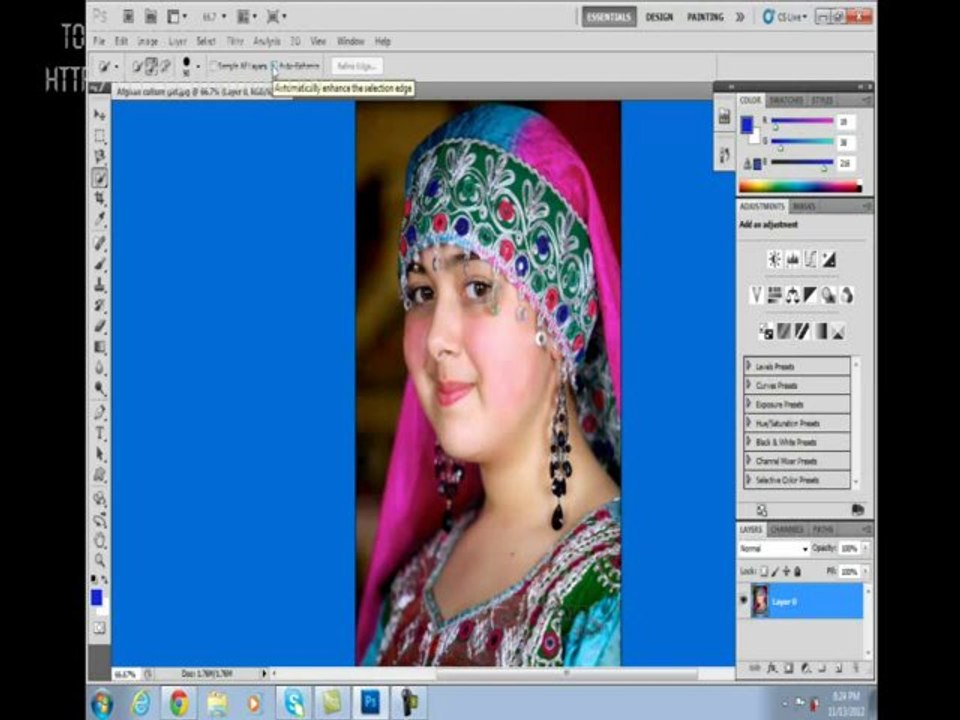
Task: Select the Essentials workspace
Action: (x=609, y=17)
